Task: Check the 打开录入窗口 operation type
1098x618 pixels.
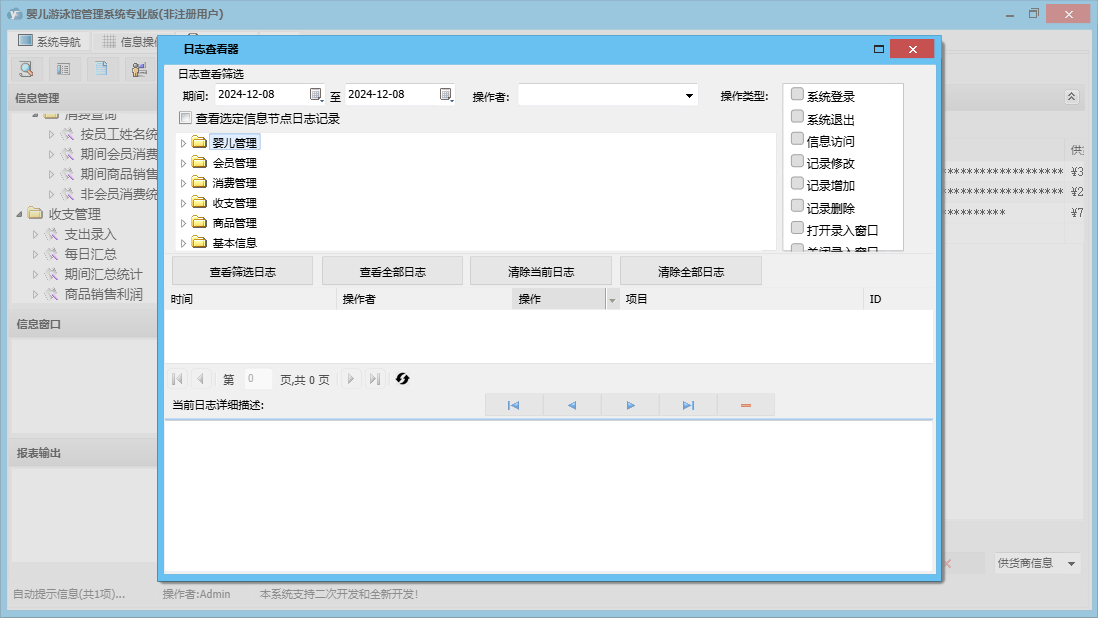Action: point(797,227)
